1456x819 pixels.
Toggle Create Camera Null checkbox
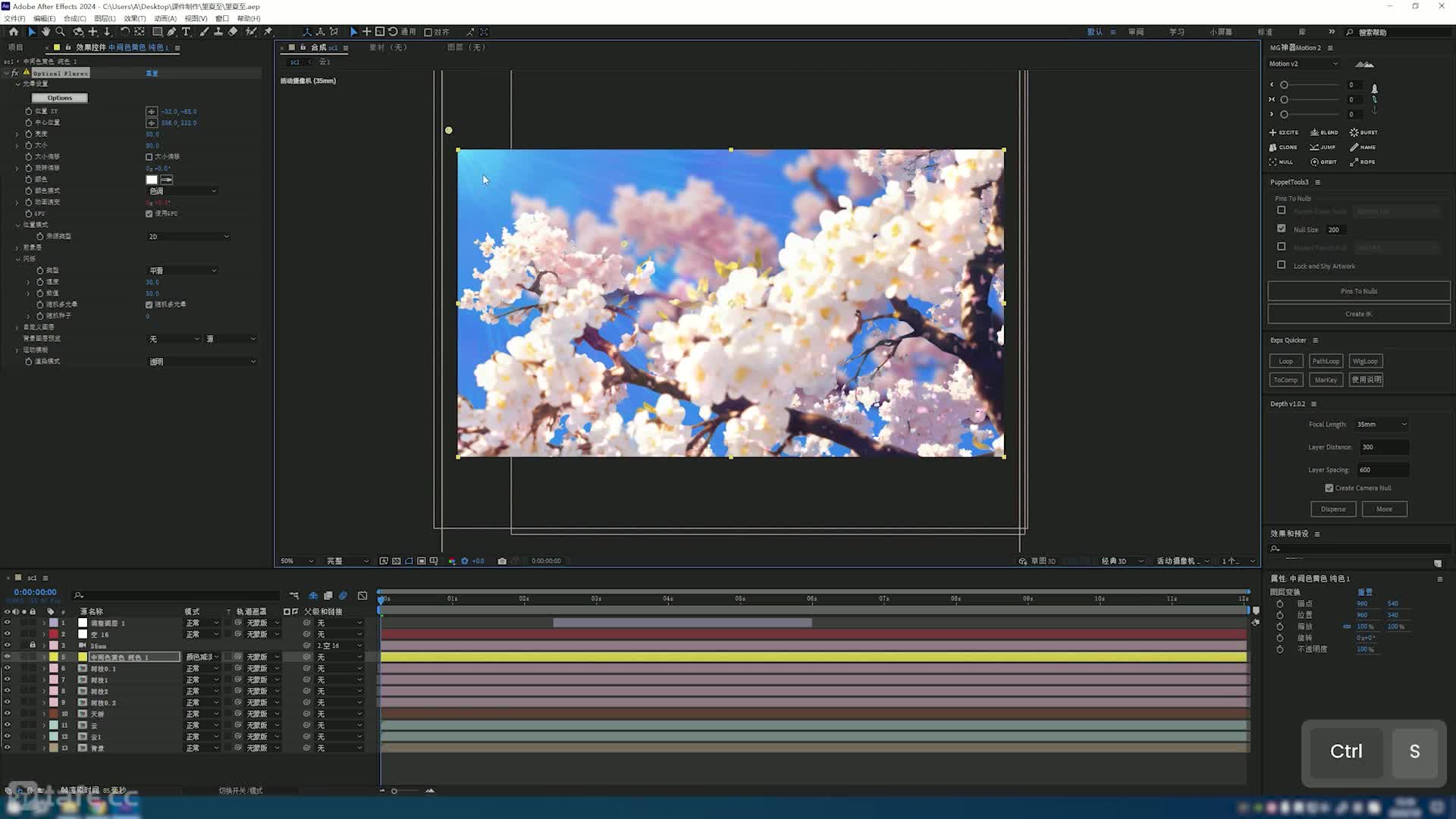click(x=1329, y=488)
